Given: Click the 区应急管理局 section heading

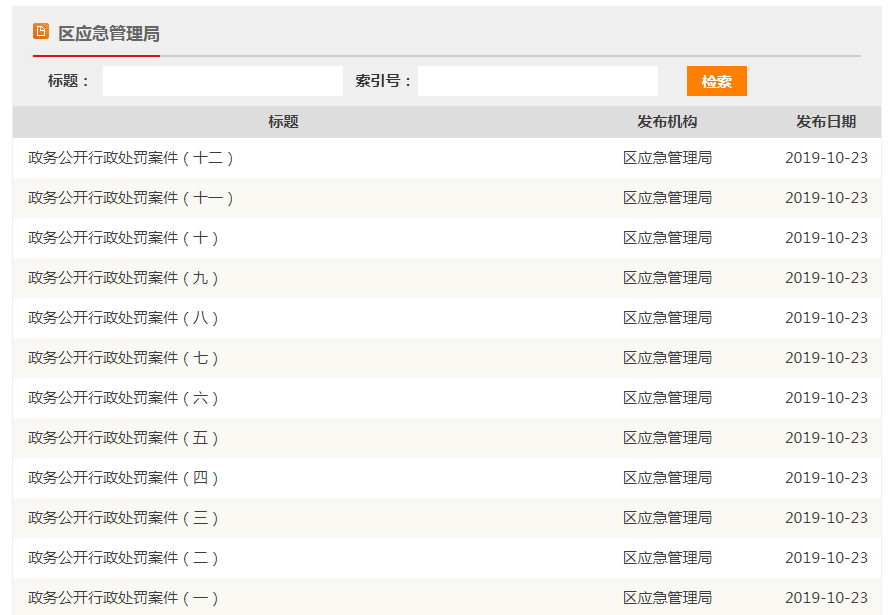Looking at the screenshot, I should (x=108, y=34).
